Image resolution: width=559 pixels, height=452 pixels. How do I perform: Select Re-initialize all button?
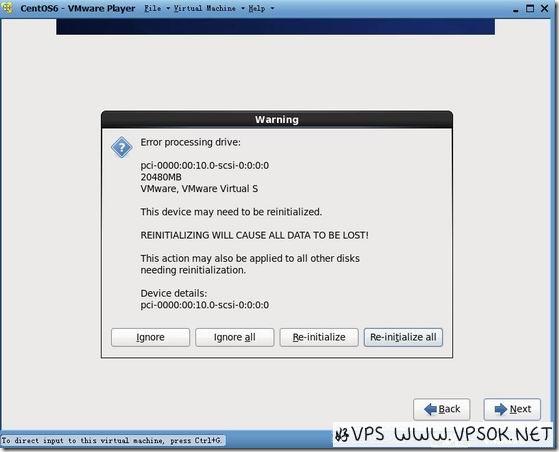(x=403, y=337)
